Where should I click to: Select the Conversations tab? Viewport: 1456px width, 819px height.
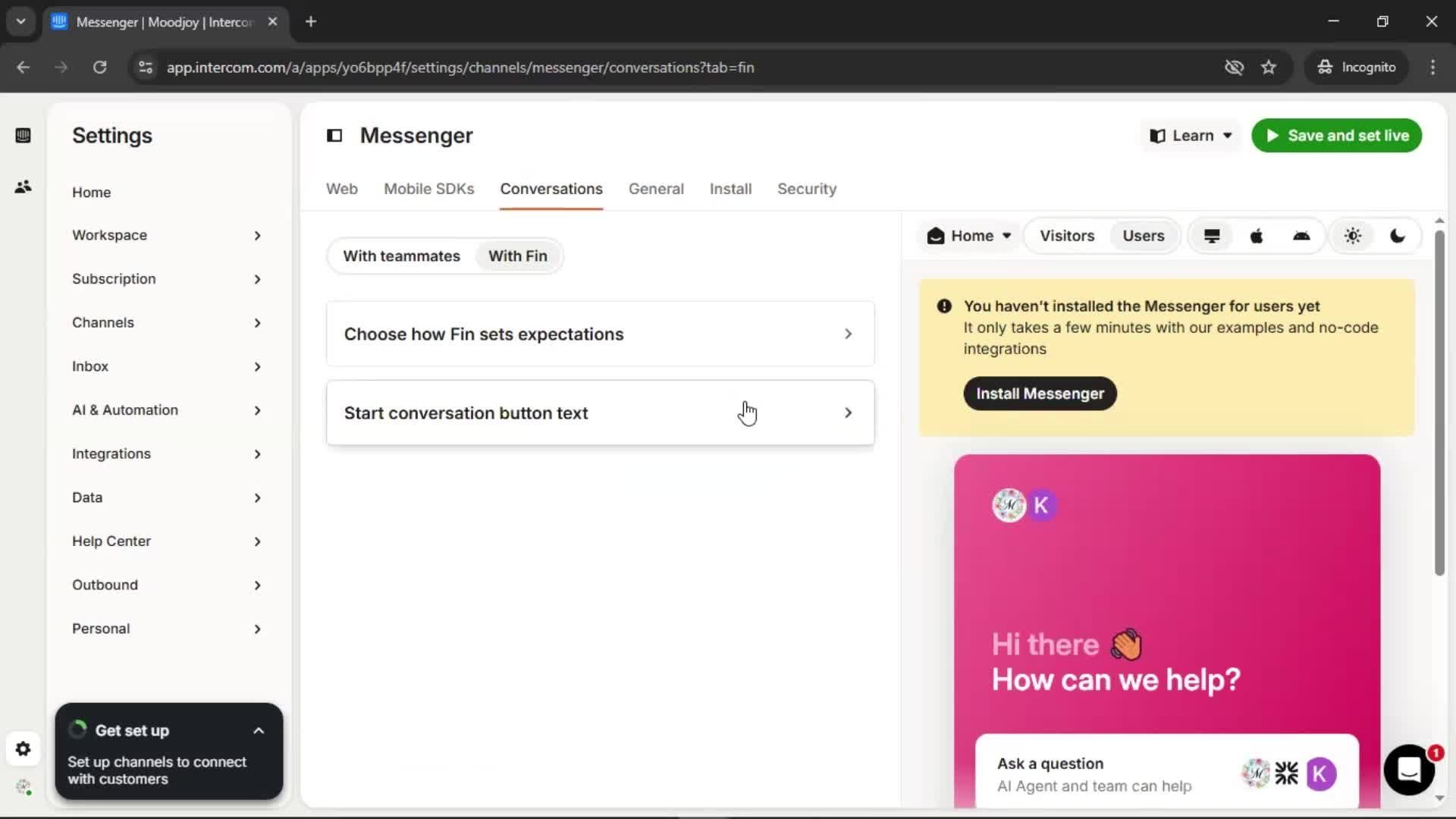551,189
